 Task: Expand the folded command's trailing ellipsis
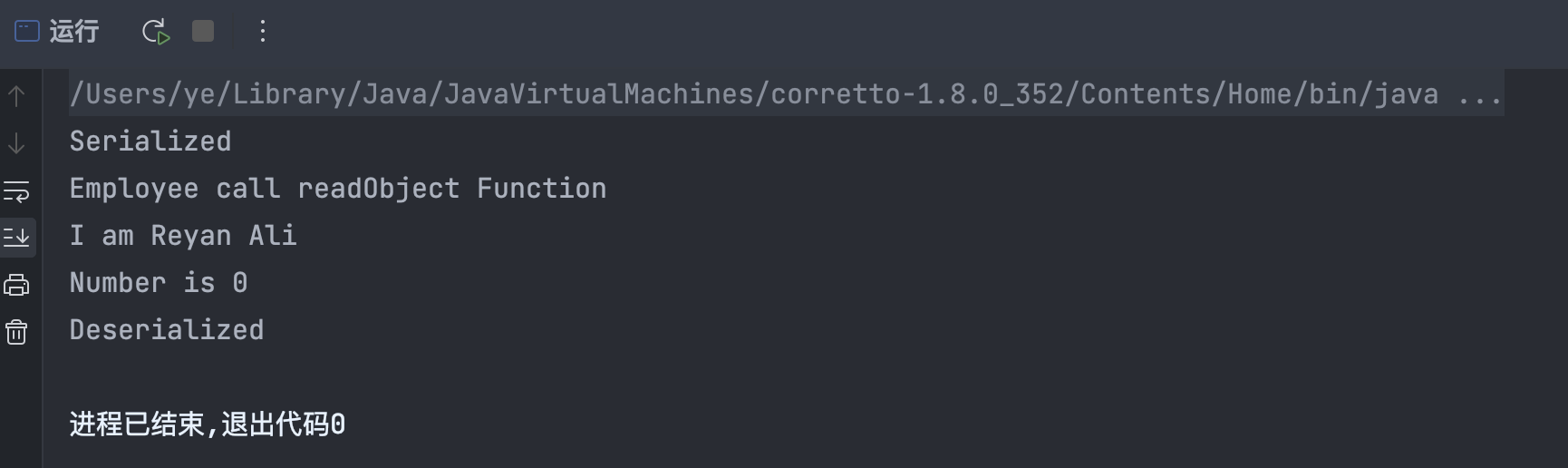click(x=1479, y=94)
